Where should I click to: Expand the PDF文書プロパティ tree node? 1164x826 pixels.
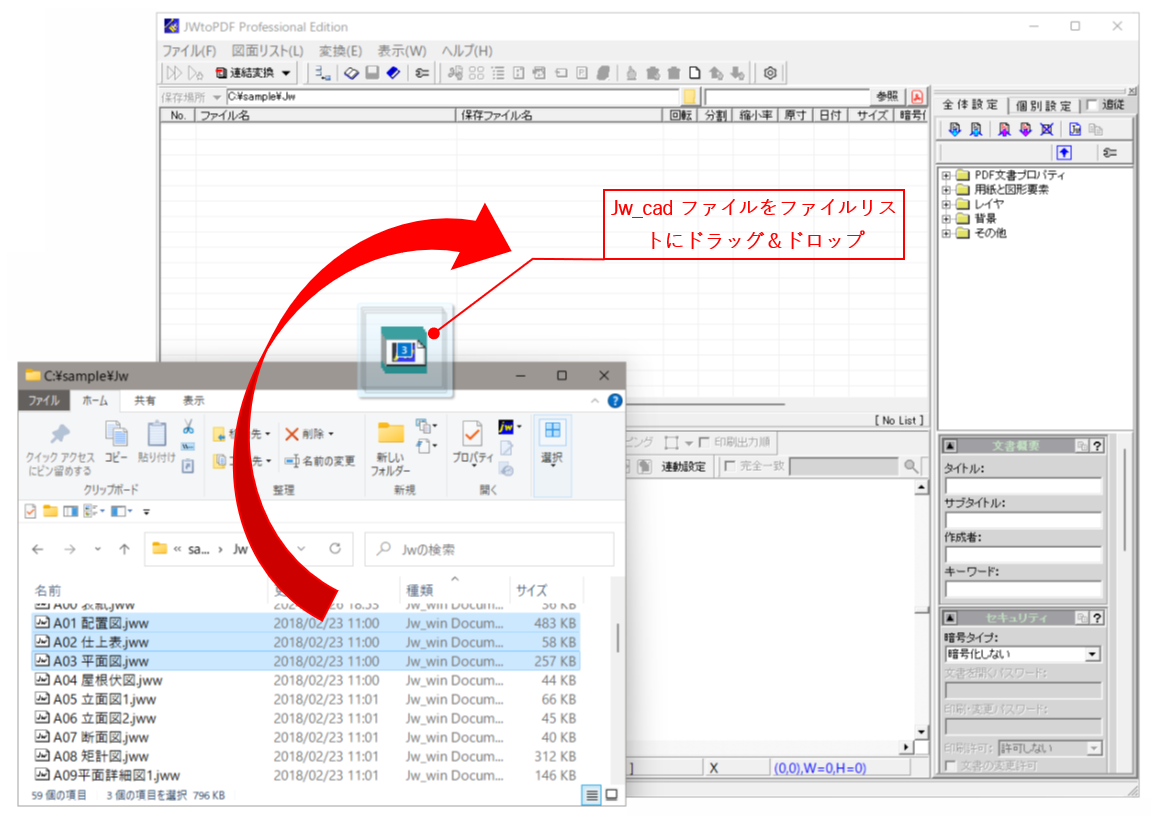[x=946, y=176]
